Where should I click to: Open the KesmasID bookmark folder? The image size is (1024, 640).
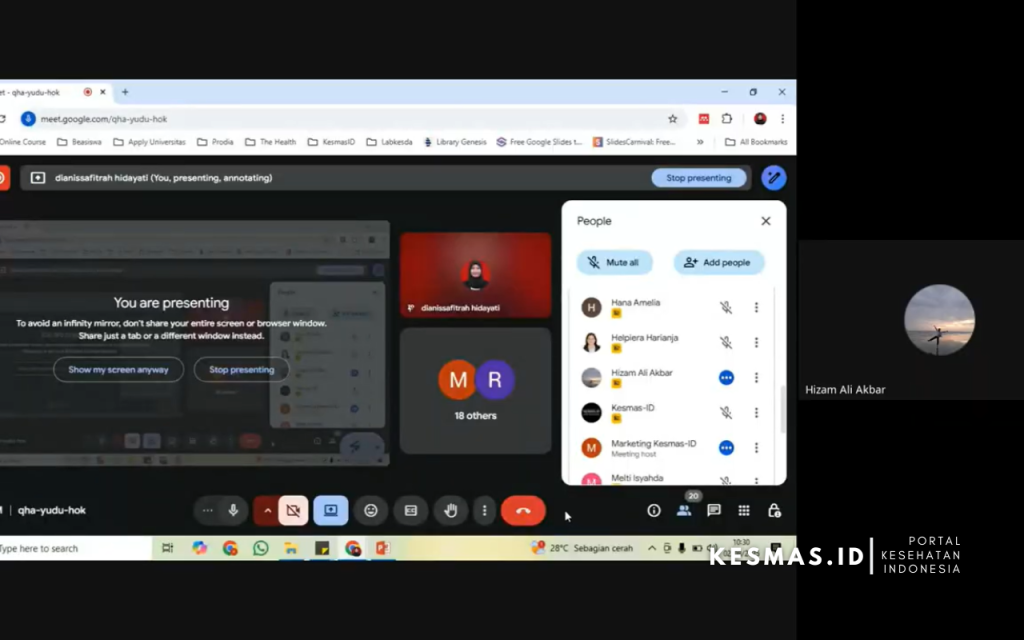(331, 142)
